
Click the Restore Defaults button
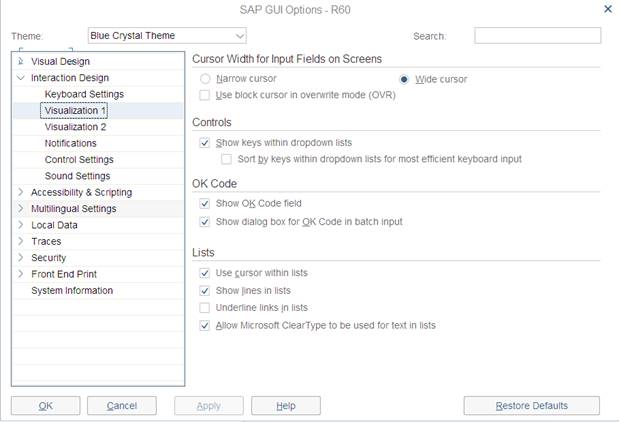[532, 405]
